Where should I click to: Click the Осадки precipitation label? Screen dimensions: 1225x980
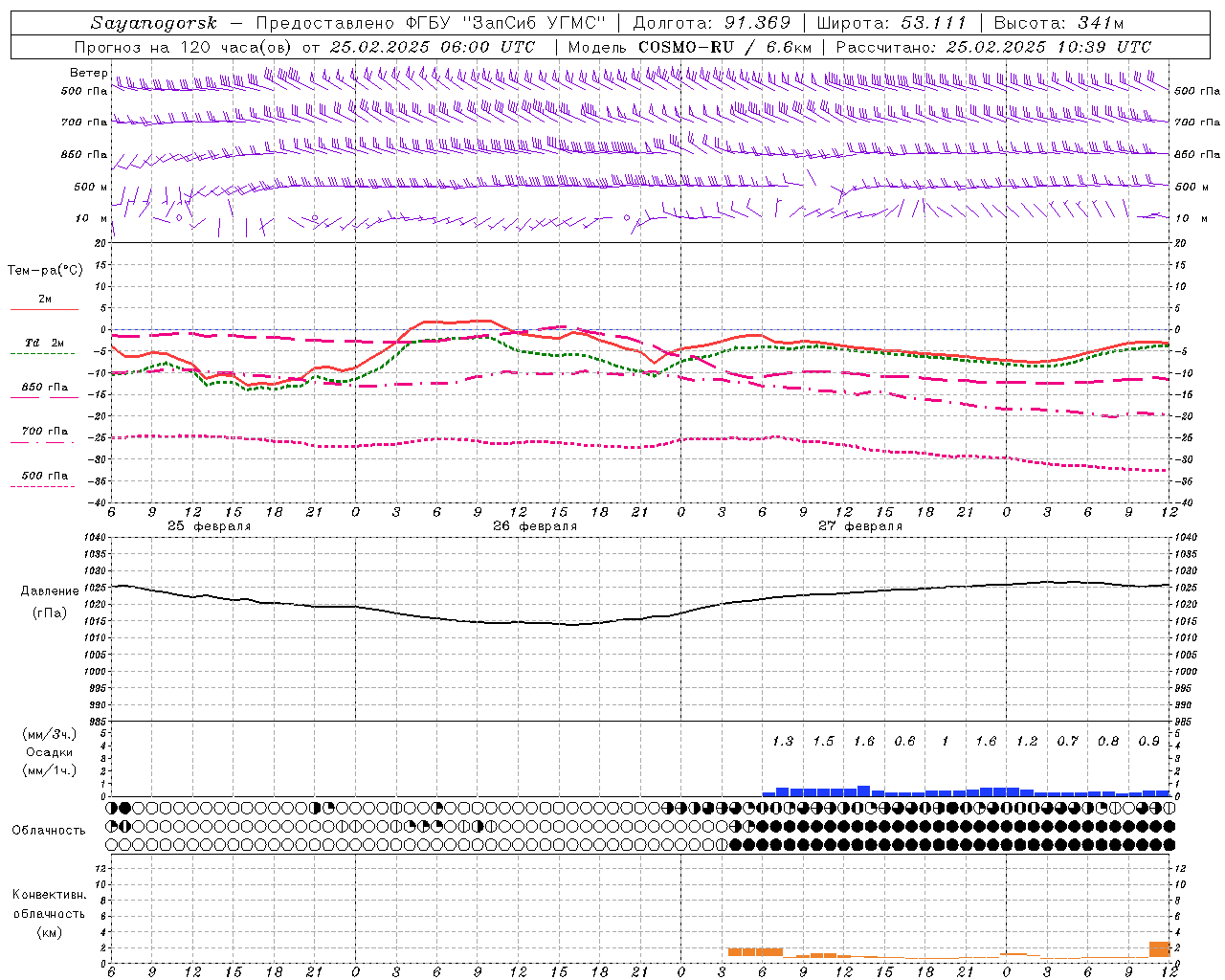(x=50, y=752)
